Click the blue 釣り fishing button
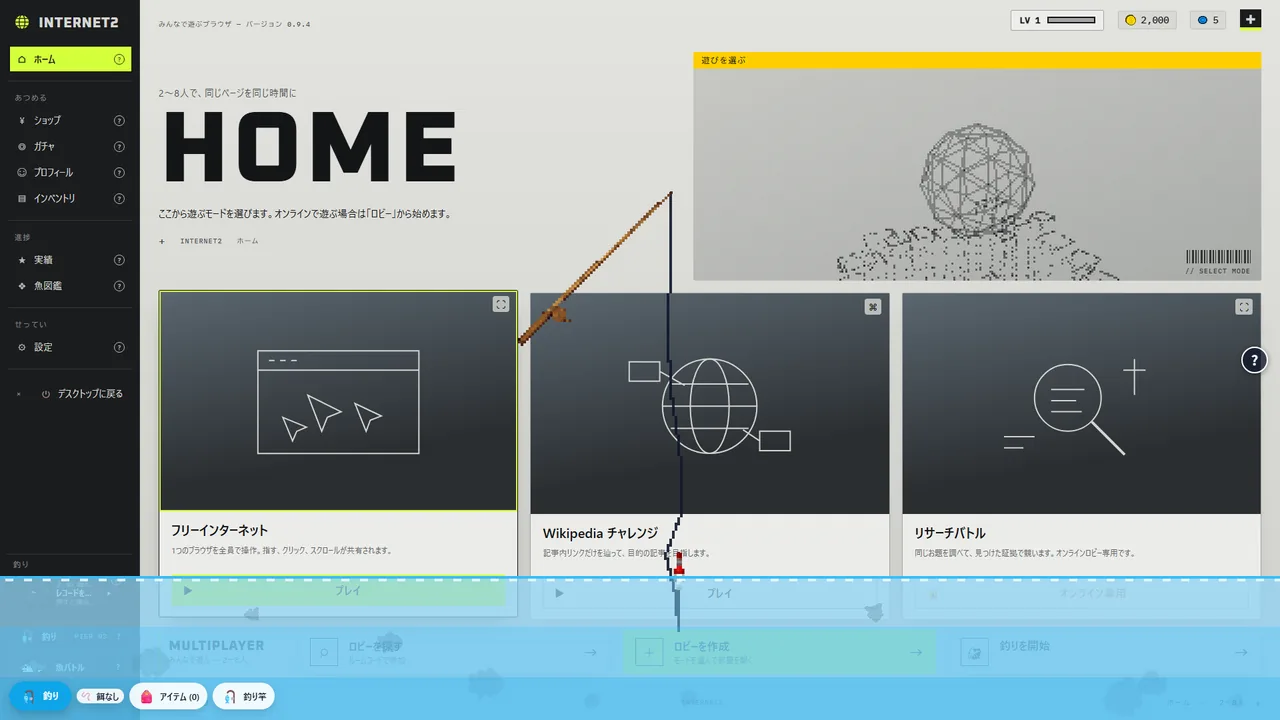 click(x=40, y=696)
